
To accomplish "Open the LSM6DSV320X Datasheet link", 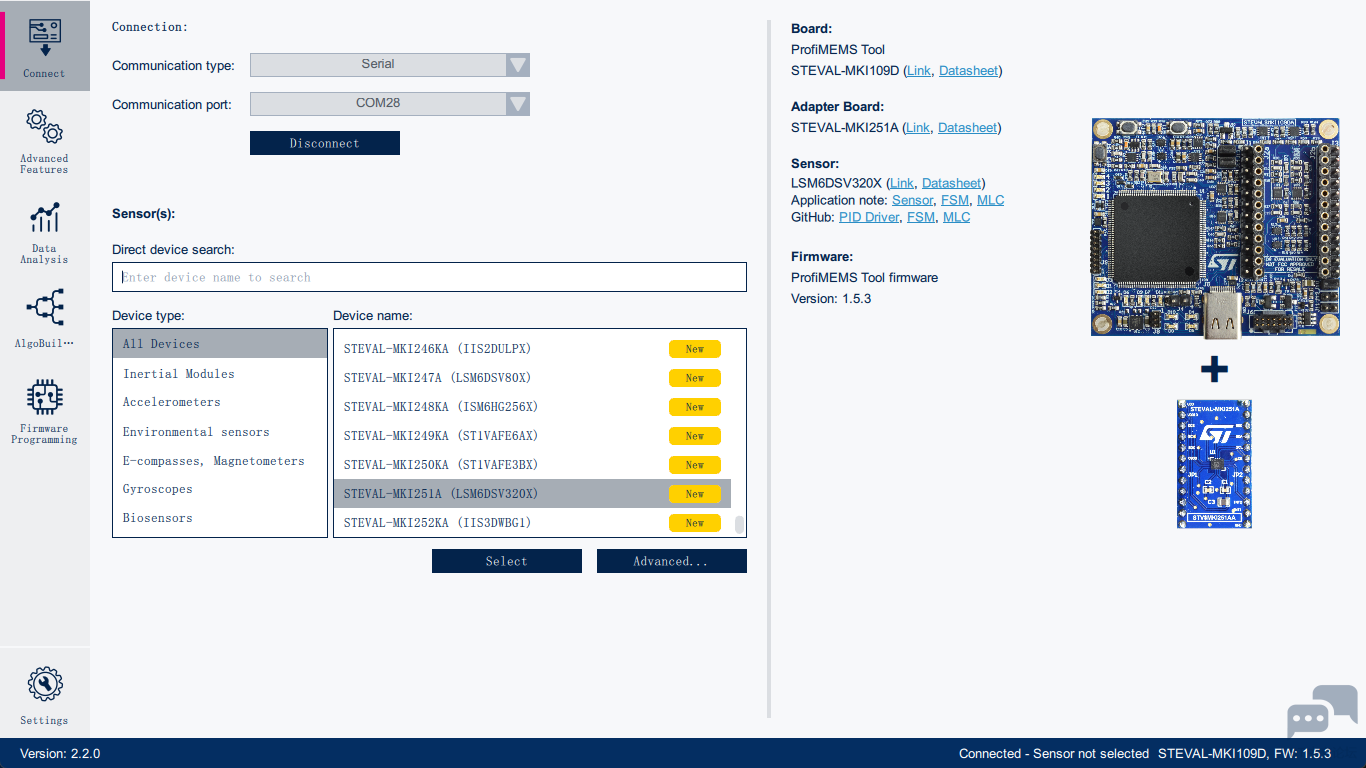I will coord(952,183).
